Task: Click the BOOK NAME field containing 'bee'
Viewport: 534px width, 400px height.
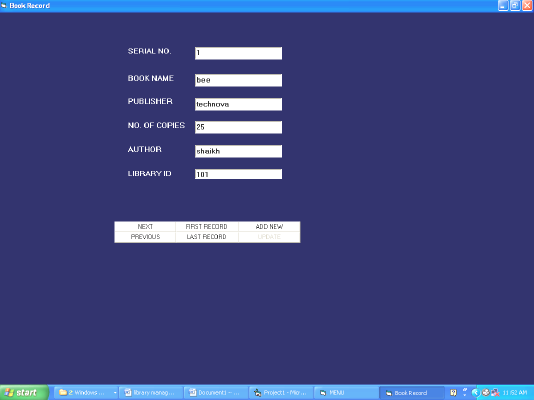Action: (x=238, y=80)
